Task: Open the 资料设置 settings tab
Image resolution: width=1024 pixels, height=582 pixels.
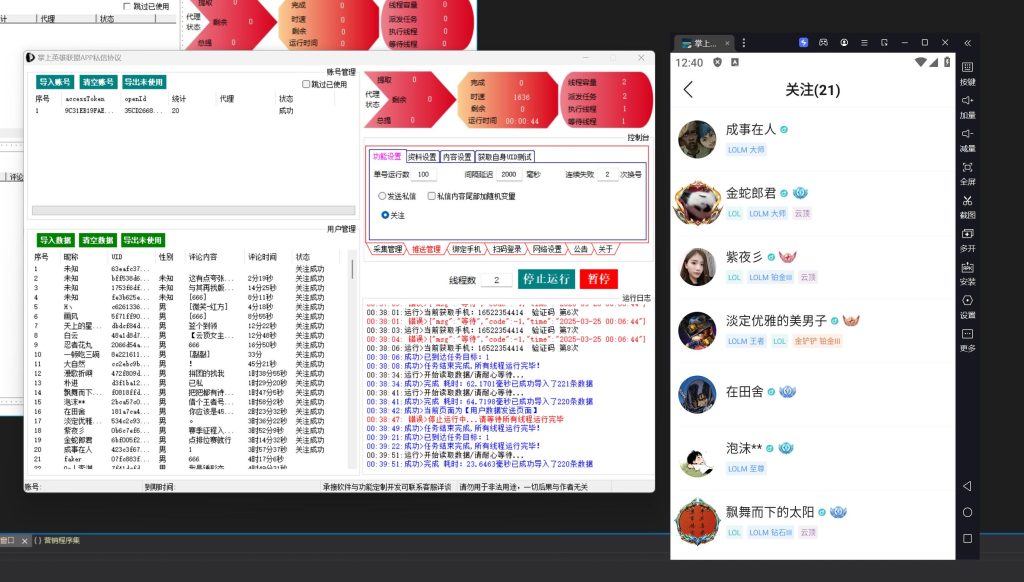Action: click(423, 157)
